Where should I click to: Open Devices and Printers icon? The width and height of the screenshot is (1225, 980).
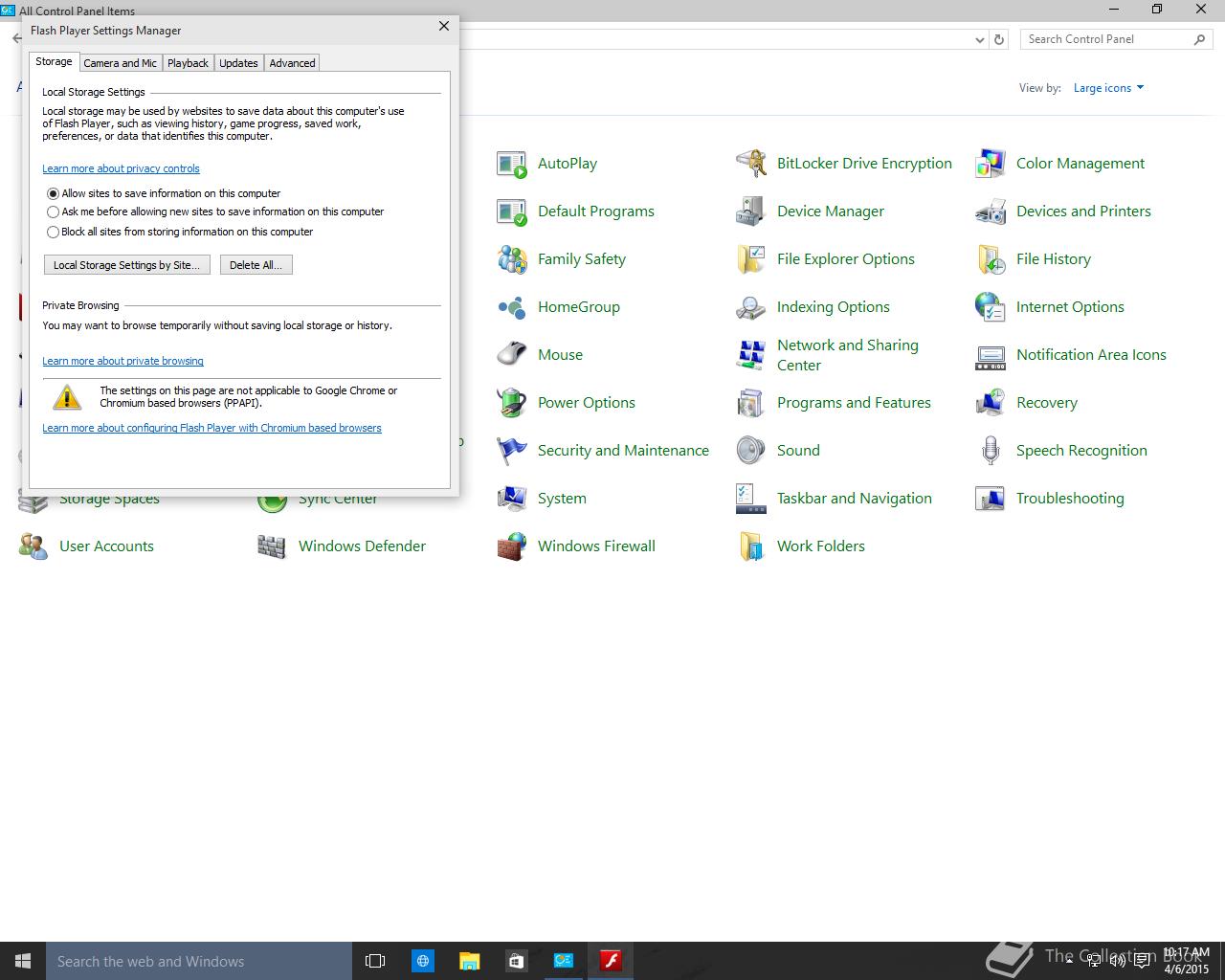pos(991,212)
